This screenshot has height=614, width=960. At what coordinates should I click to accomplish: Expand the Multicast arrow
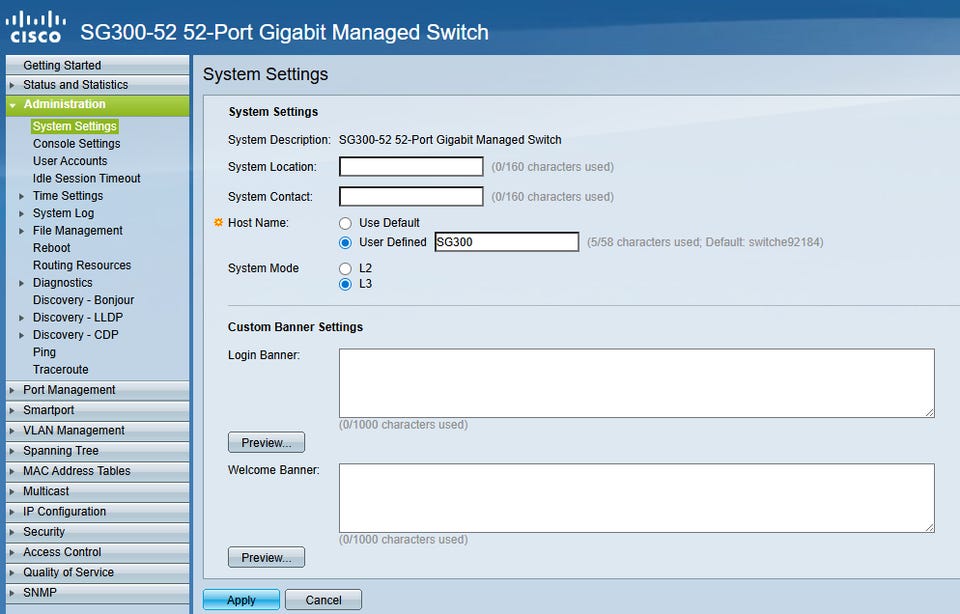point(12,492)
